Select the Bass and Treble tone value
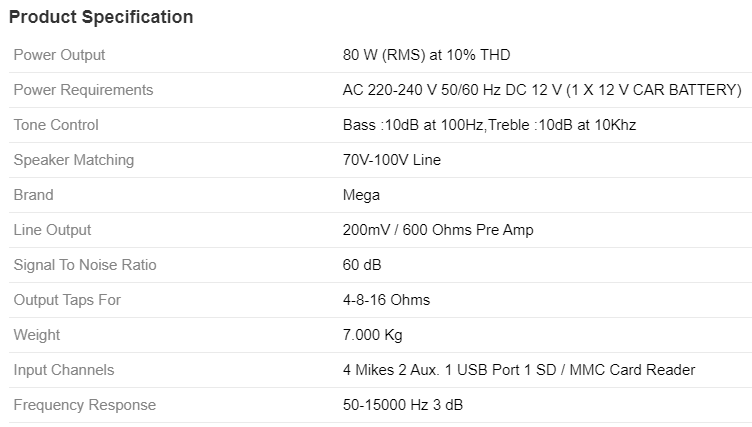752x427 pixels. [489, 125]
